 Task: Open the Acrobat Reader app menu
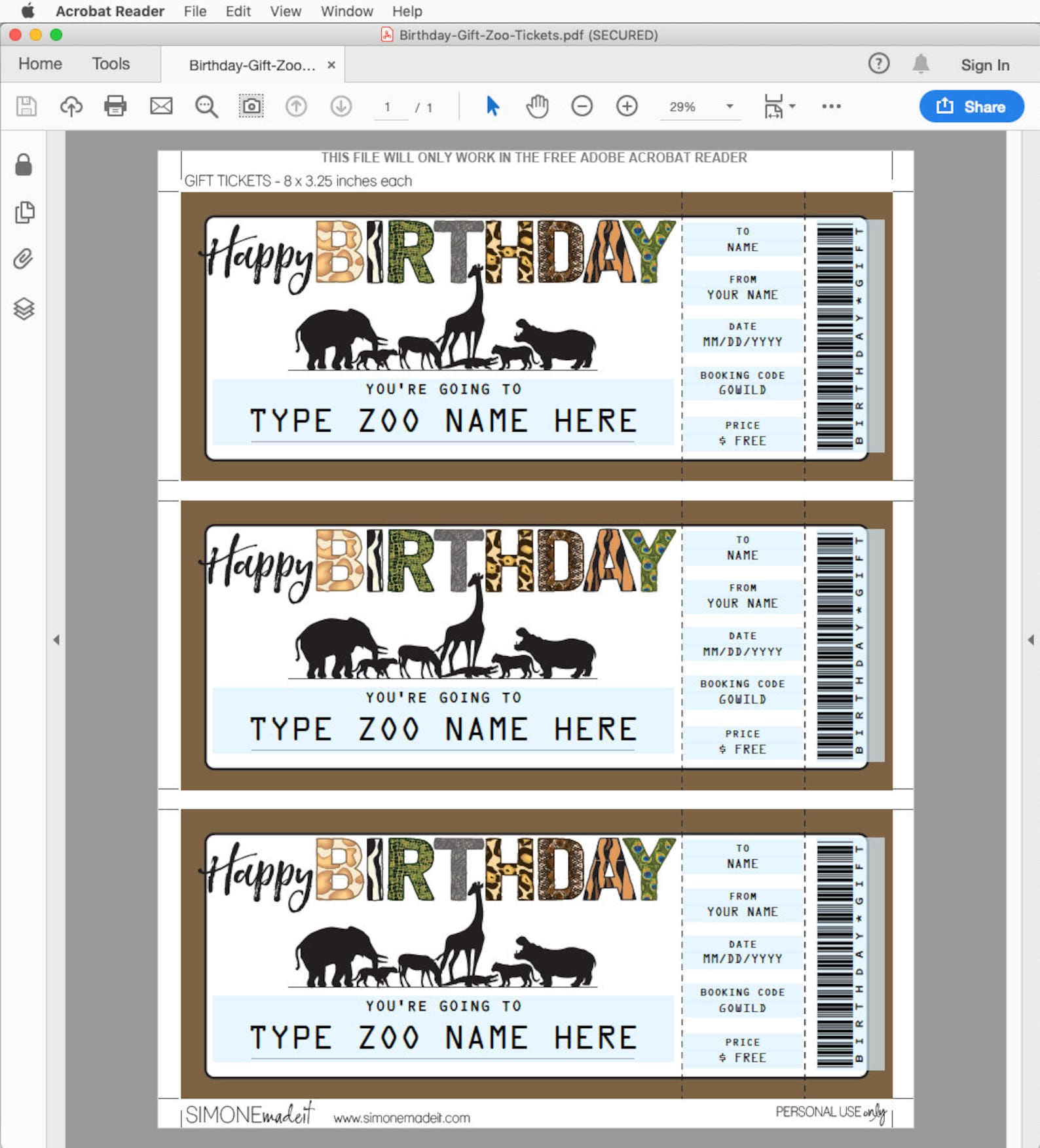pos(110,11)
